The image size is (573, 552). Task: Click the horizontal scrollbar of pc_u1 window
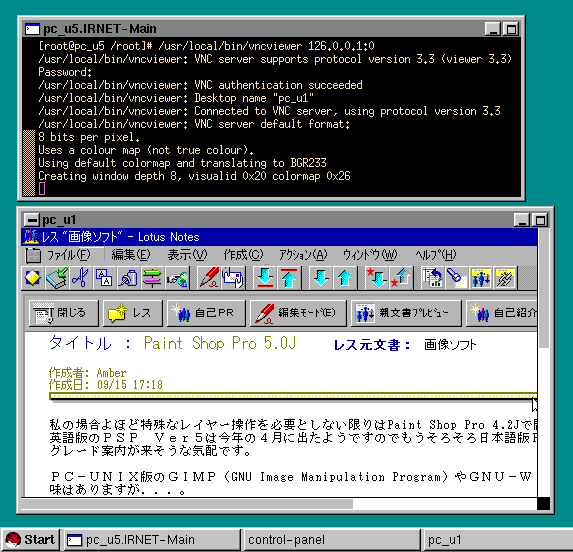(x=279, y=504)
